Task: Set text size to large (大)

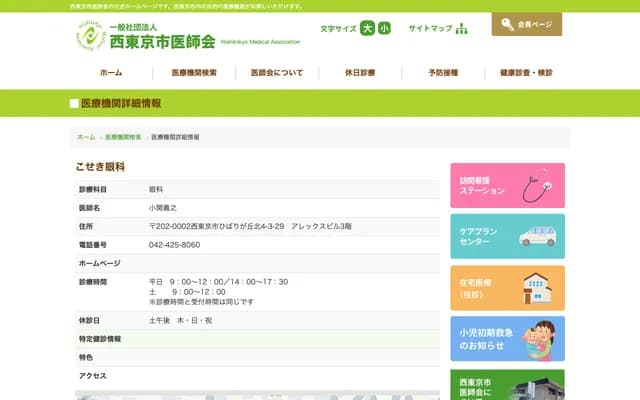Action: pyautogui.click(x=367, y=28)
